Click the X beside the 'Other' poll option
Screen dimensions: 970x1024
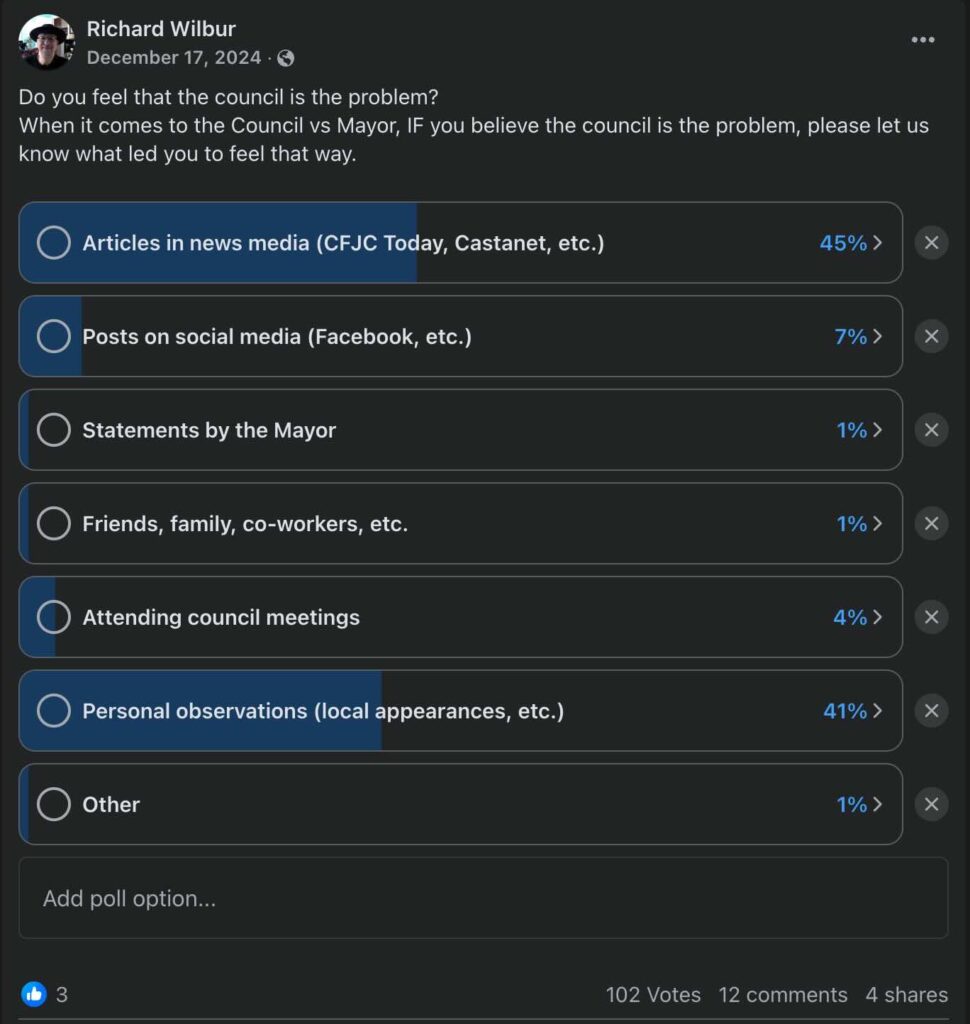931,804
